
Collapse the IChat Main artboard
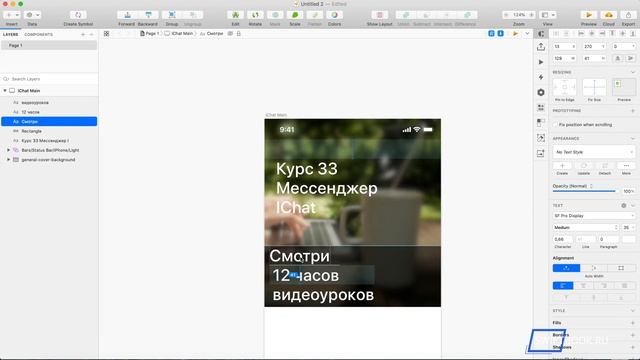coord(5,91)
